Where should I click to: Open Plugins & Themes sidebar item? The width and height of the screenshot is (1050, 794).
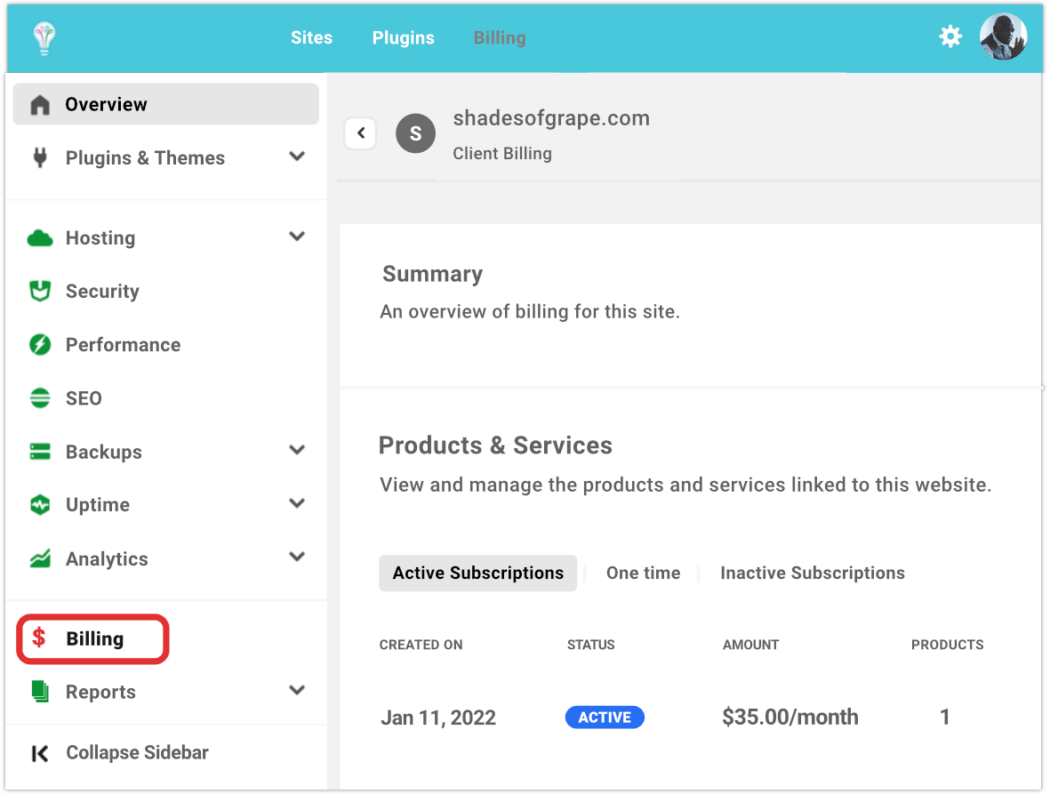point(145,158)
